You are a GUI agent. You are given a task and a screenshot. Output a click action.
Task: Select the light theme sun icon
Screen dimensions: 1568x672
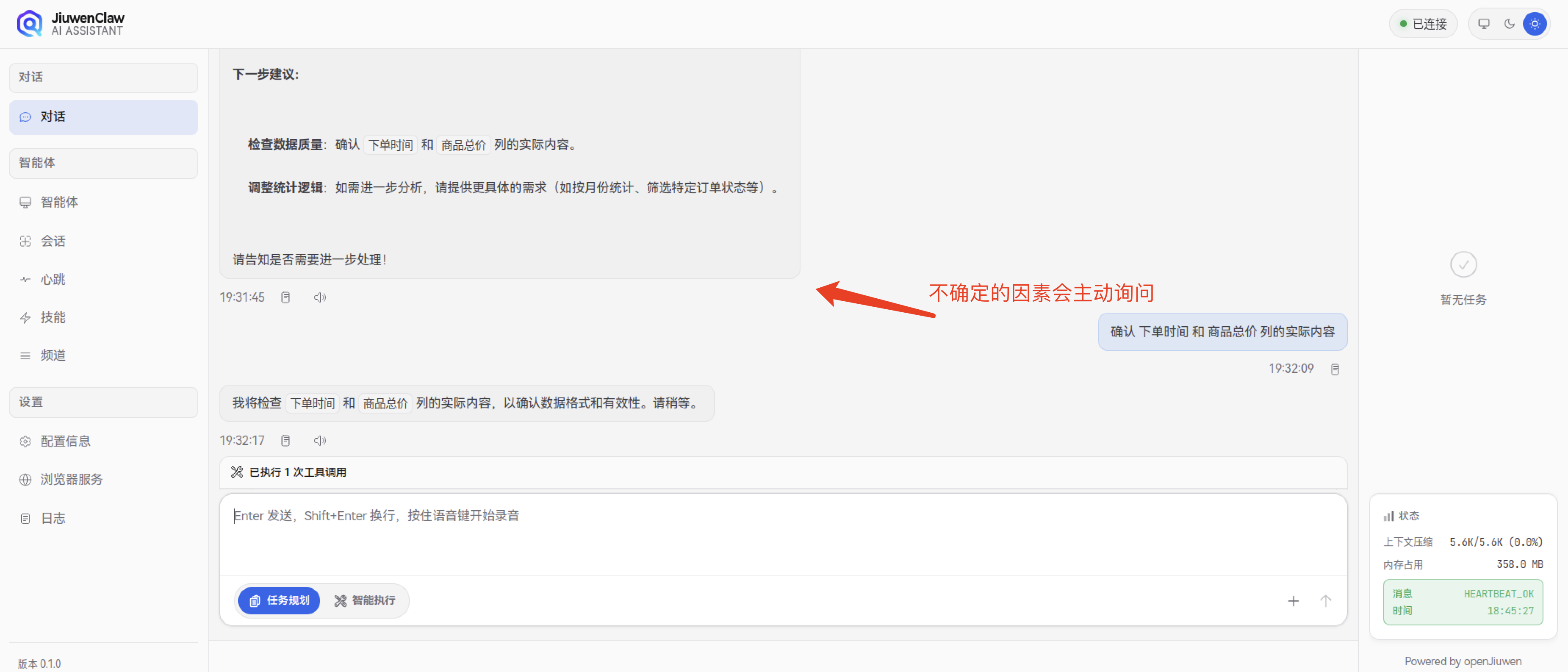coord(1535,23)
